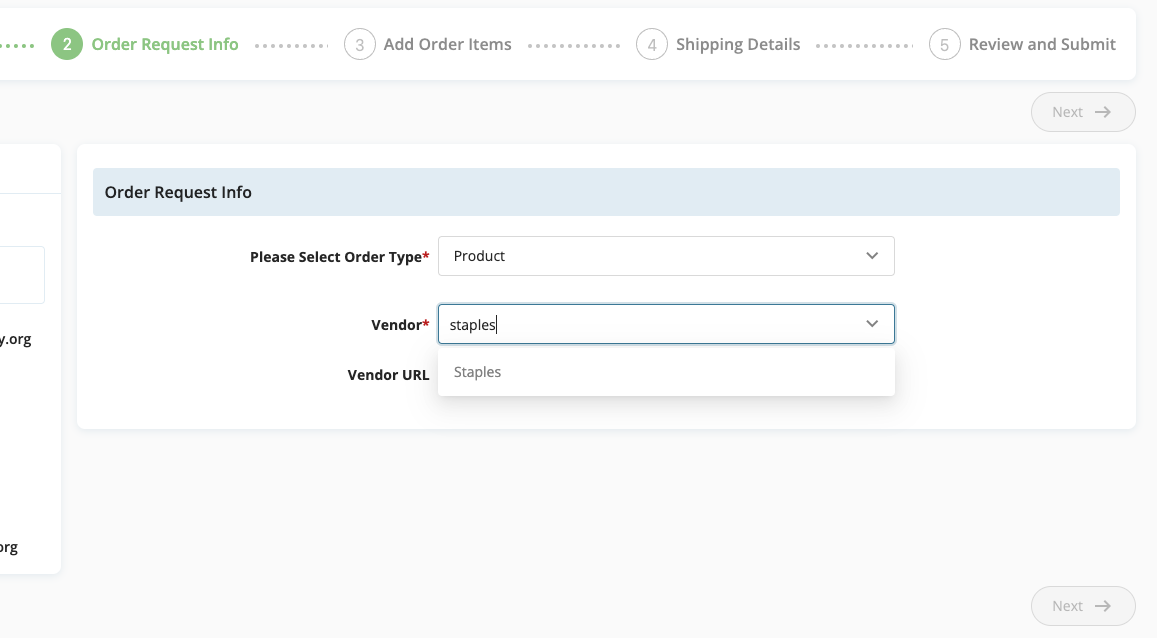Click the Vendor field label

click(x=400, y=325)
